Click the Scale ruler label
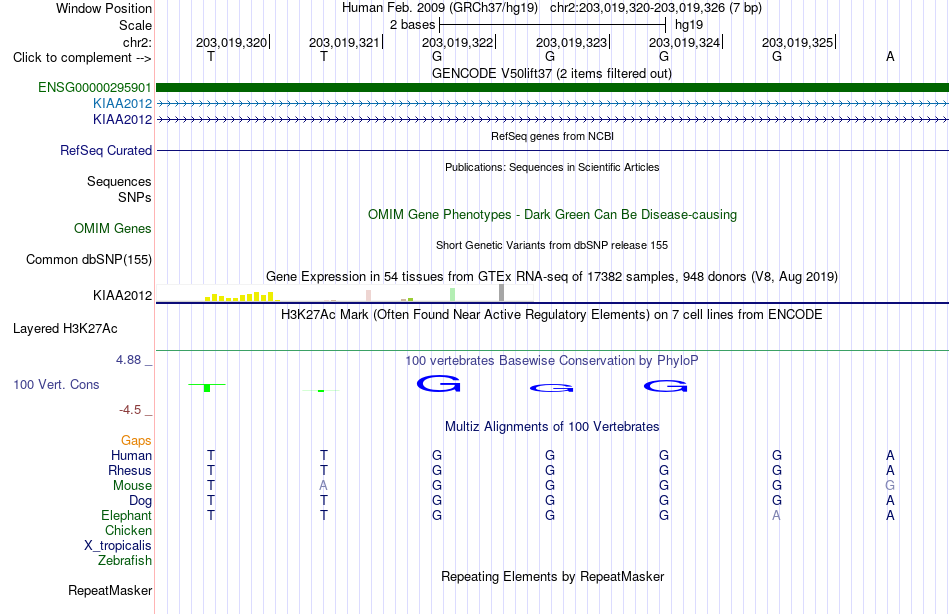 [135, 25]
